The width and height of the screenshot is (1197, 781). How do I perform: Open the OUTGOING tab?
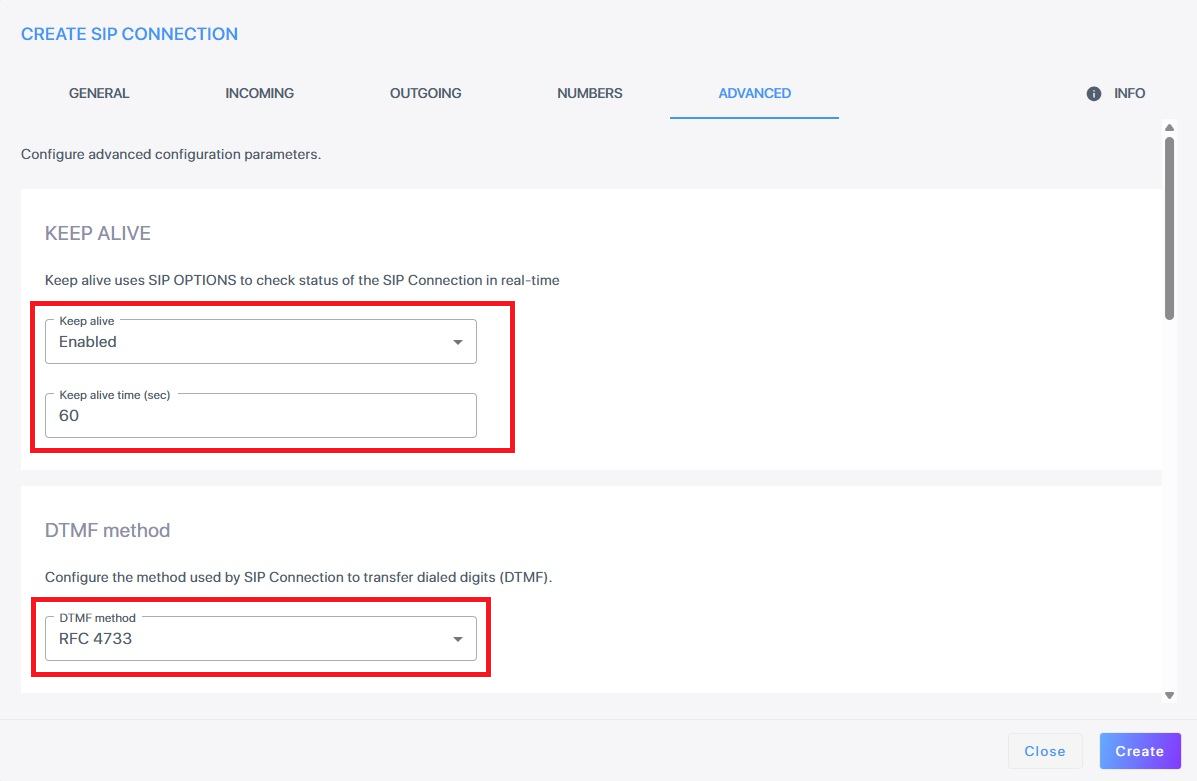click(425, 93)
